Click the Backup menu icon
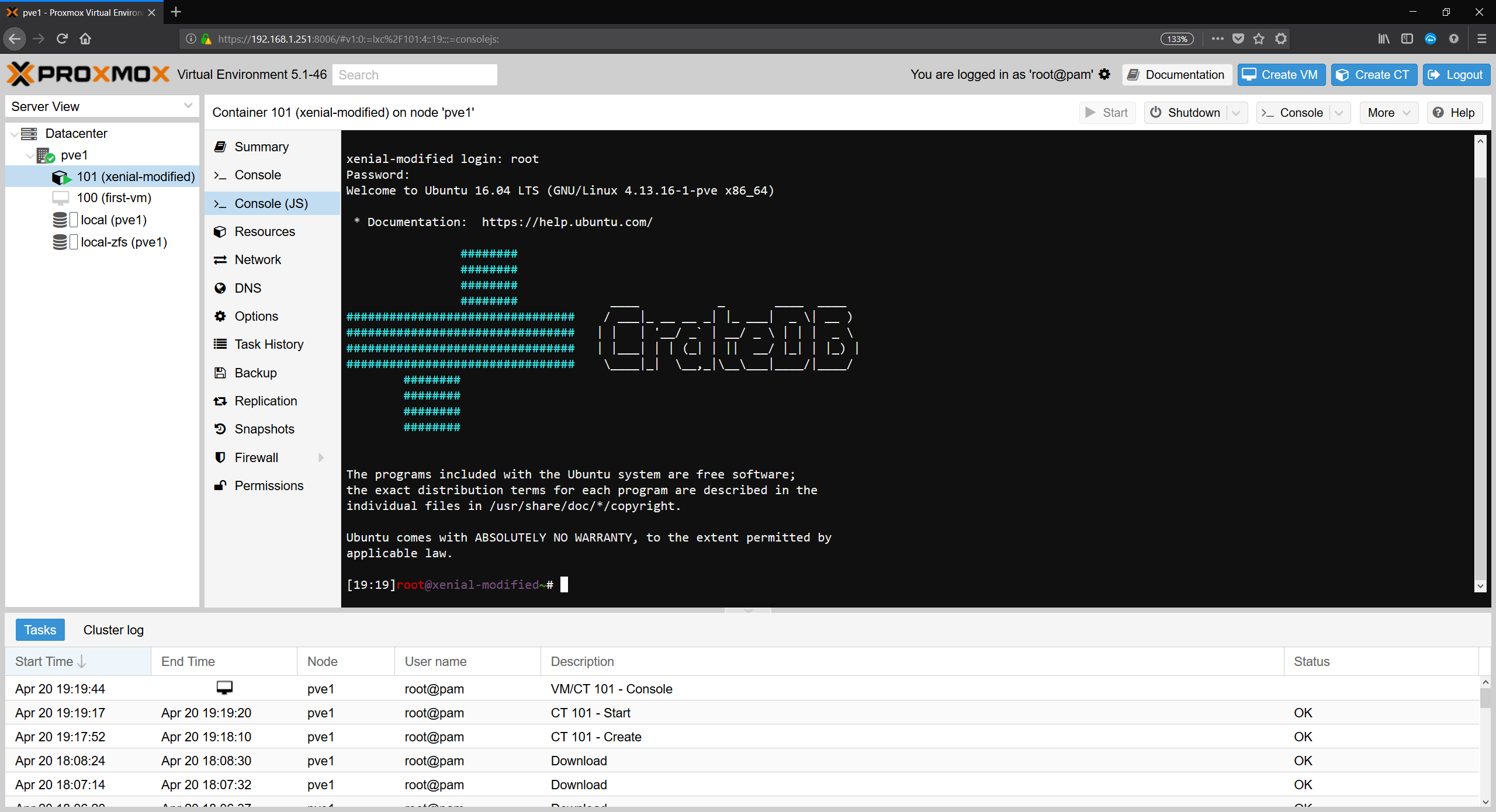The image size is (1496, 812). coord(221,372)
